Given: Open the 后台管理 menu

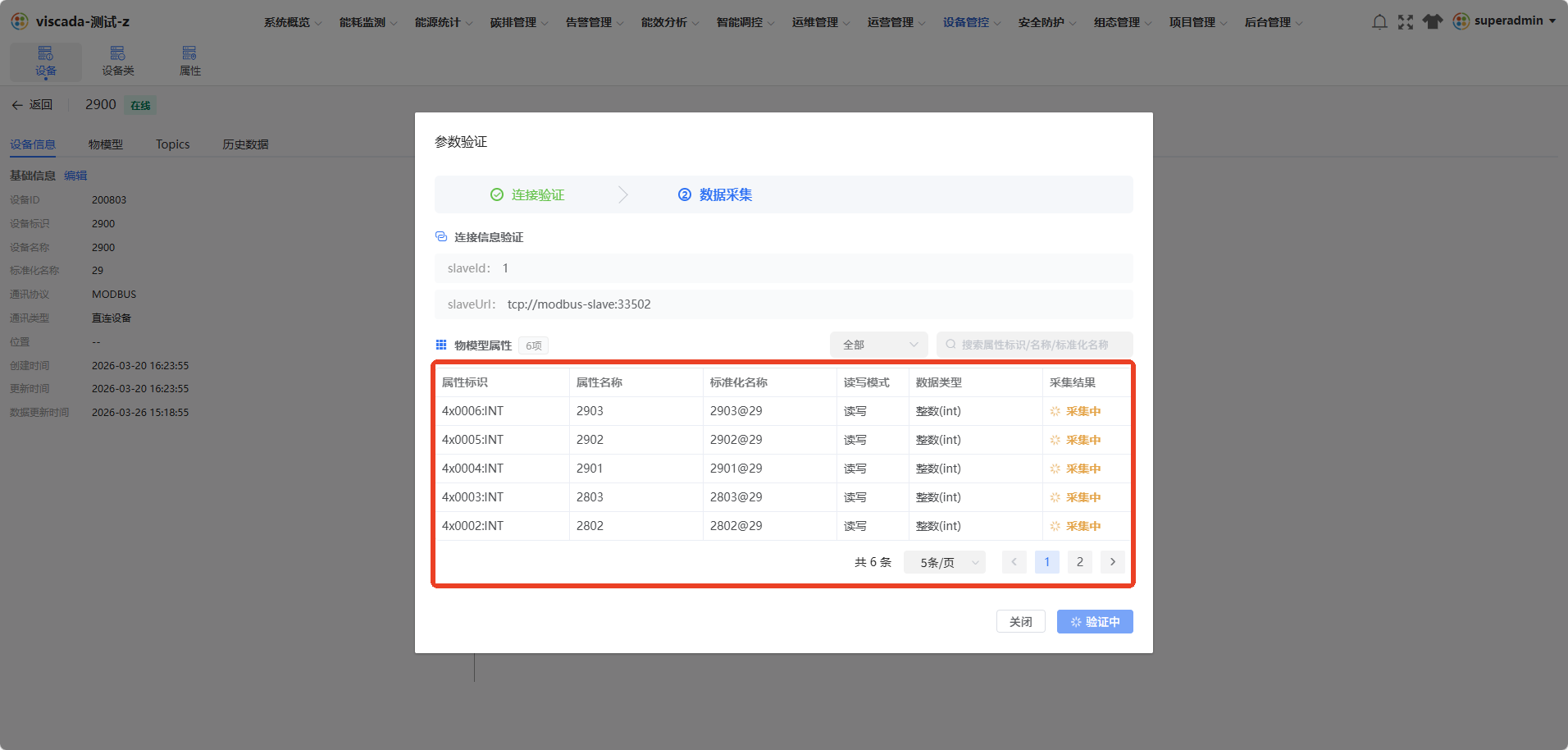Looking at the screenshot, I should [x=1273, y=22].
